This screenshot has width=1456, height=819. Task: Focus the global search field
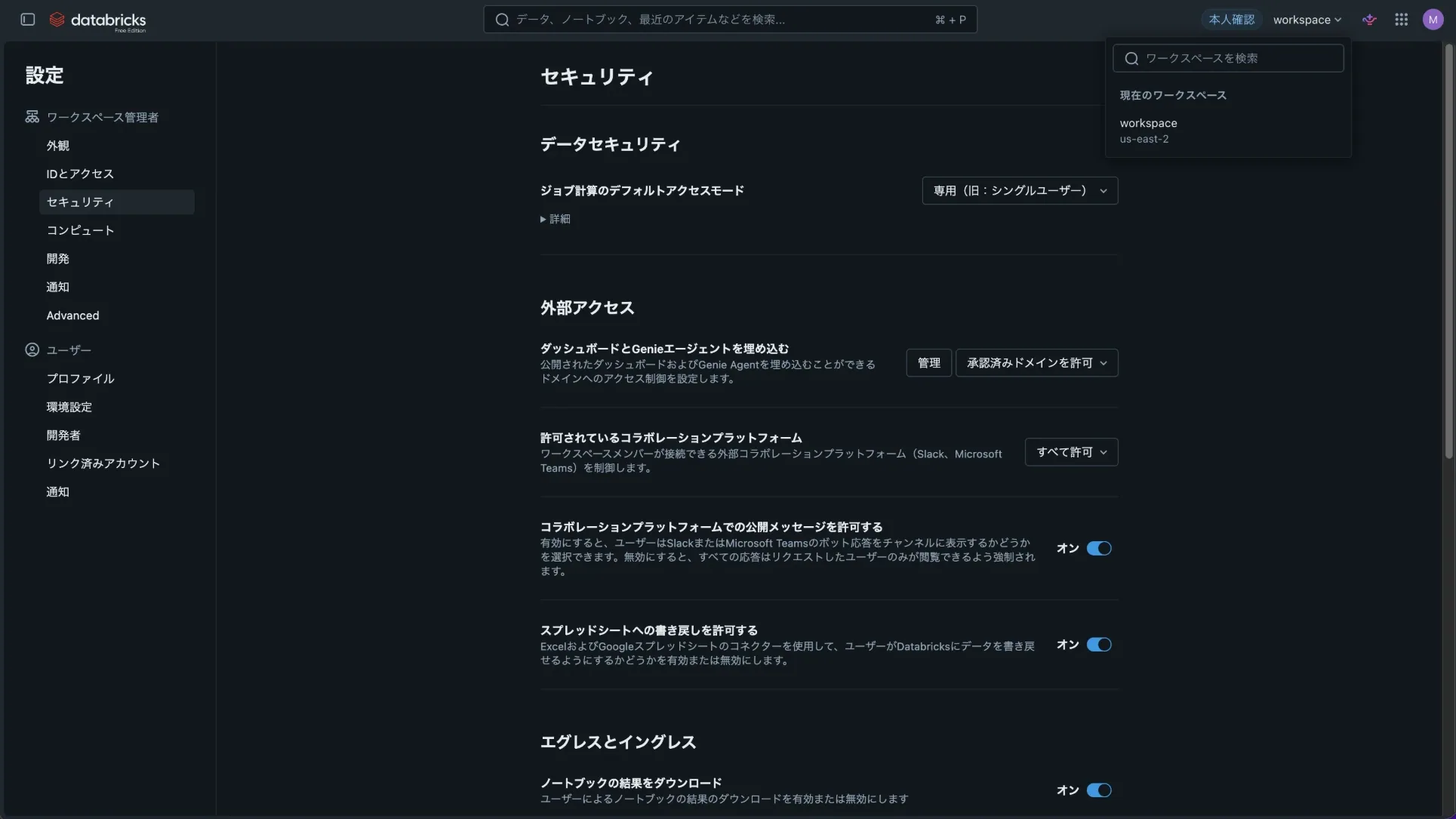(x=730, y=20)
